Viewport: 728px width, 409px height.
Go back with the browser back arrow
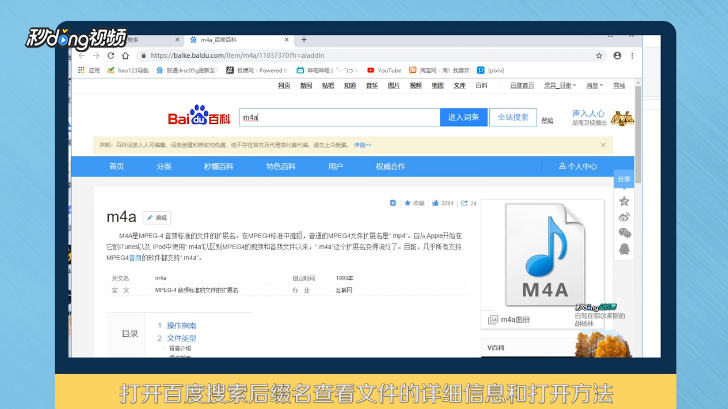tap(82, 56)
